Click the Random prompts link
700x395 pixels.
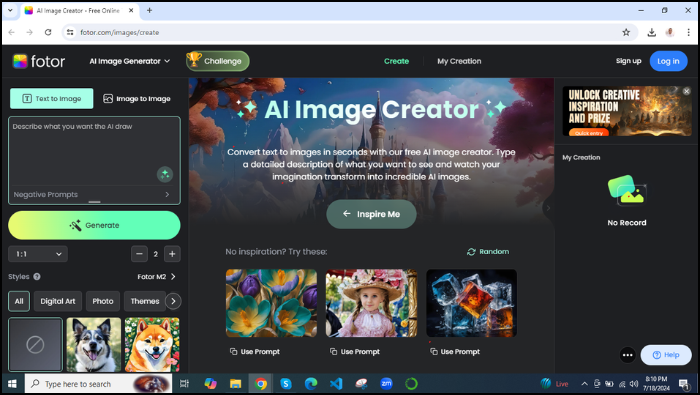click(x=488, y=252)
